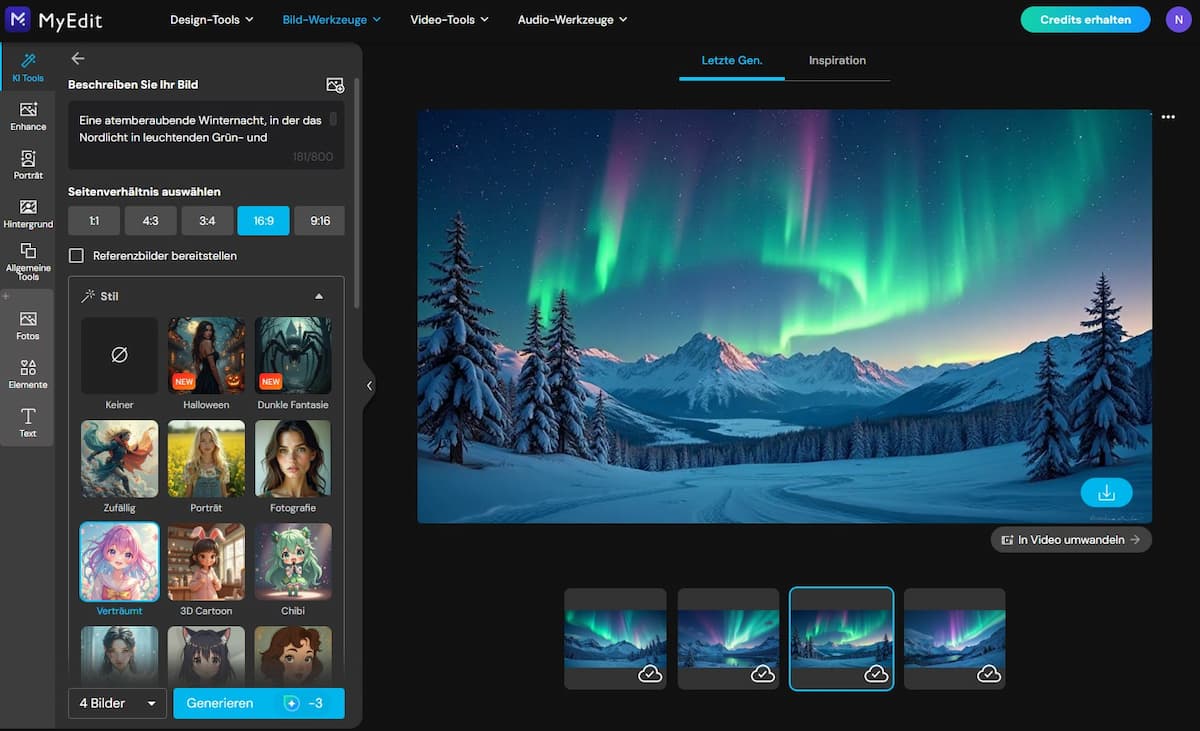1200x731 pixels.
Task: Click the image upload icon beside description
Action: pos(335,86)
